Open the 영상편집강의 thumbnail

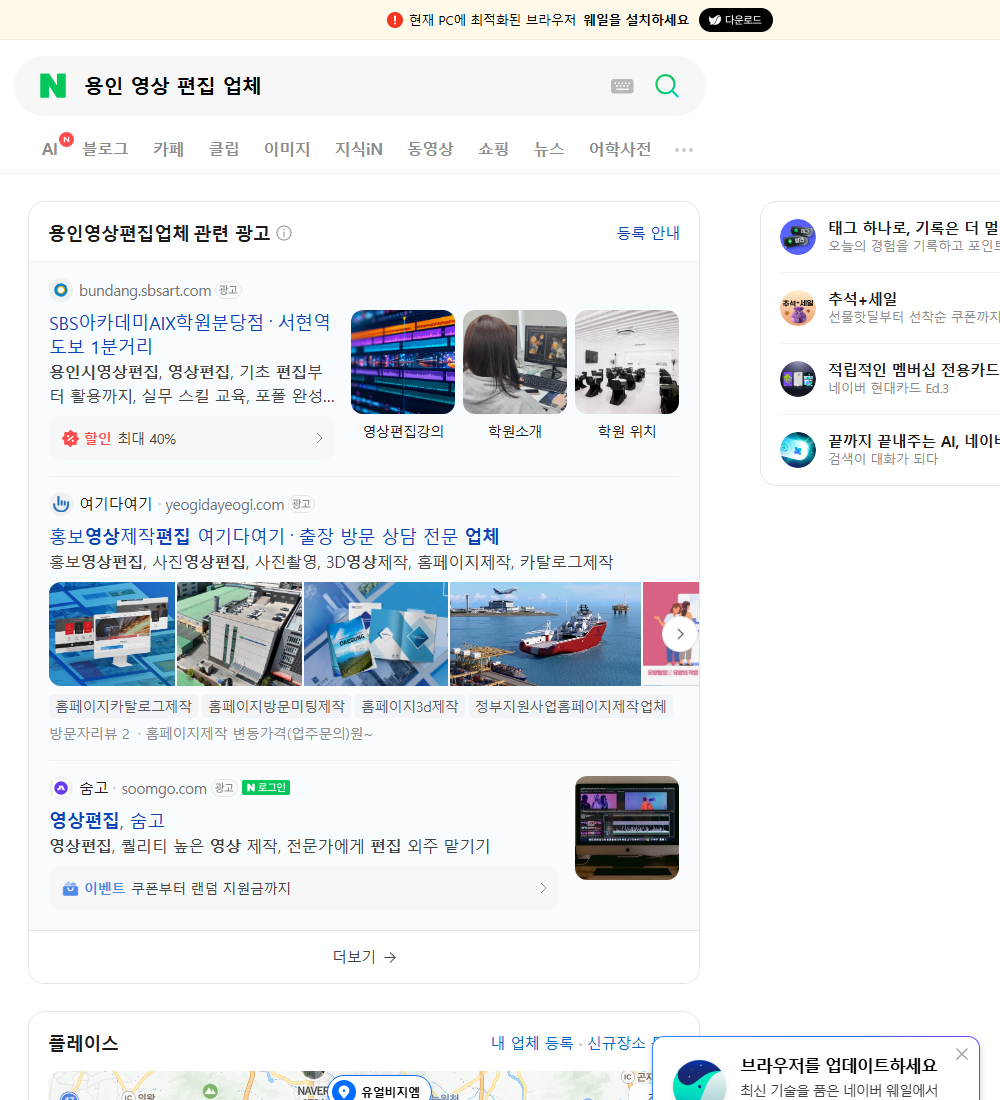[x=403, y=362]
